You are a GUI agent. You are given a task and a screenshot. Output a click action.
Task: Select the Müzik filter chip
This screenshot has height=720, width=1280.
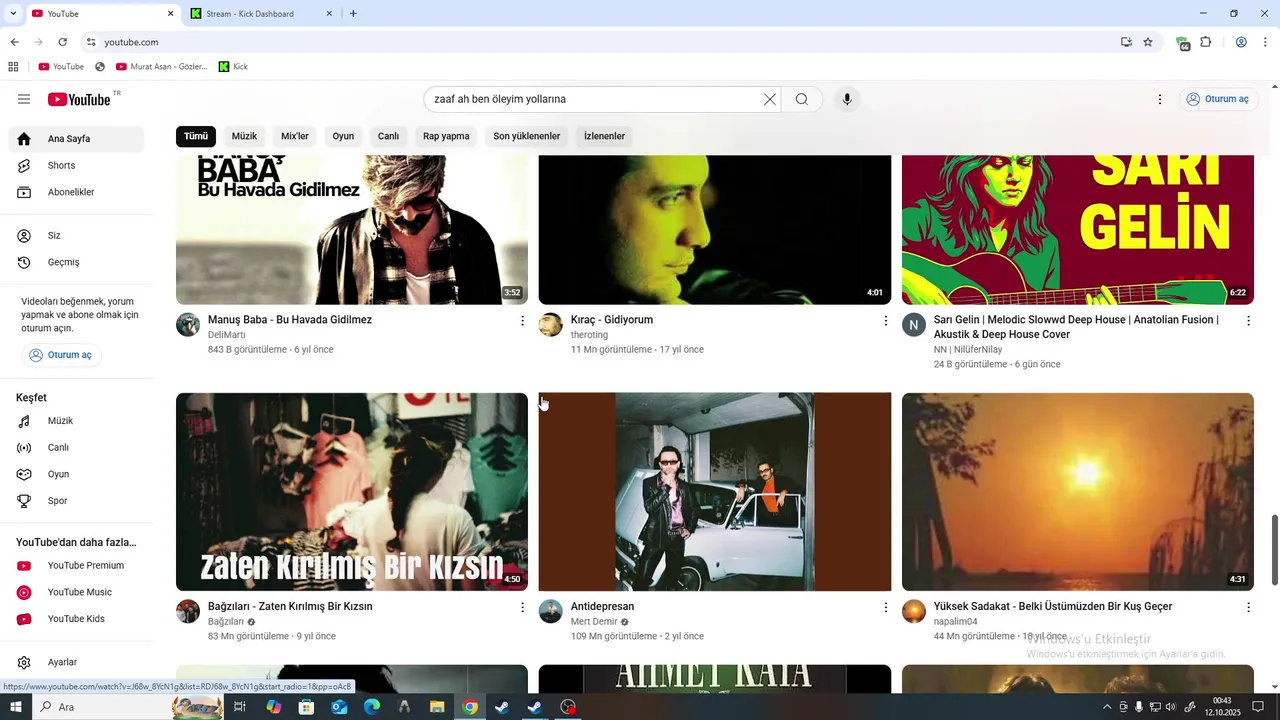tap(244, 136)
